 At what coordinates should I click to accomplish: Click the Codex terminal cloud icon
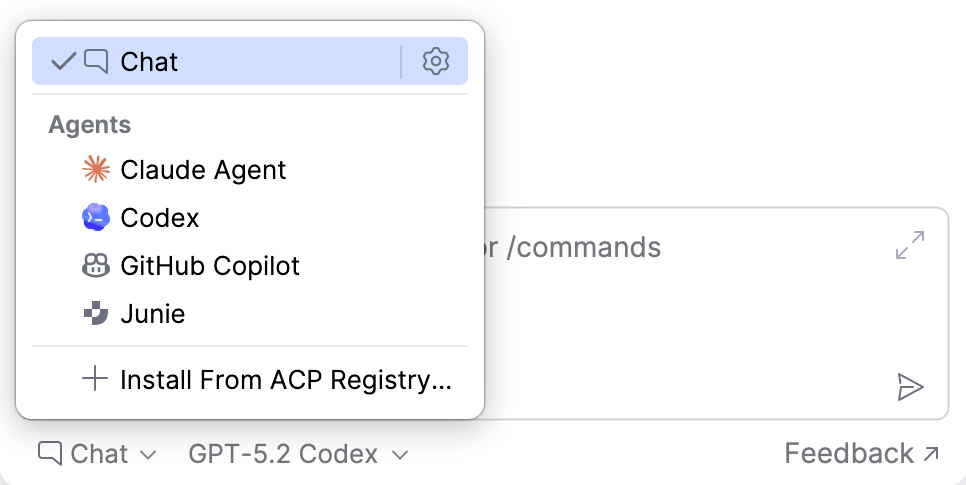96,218
